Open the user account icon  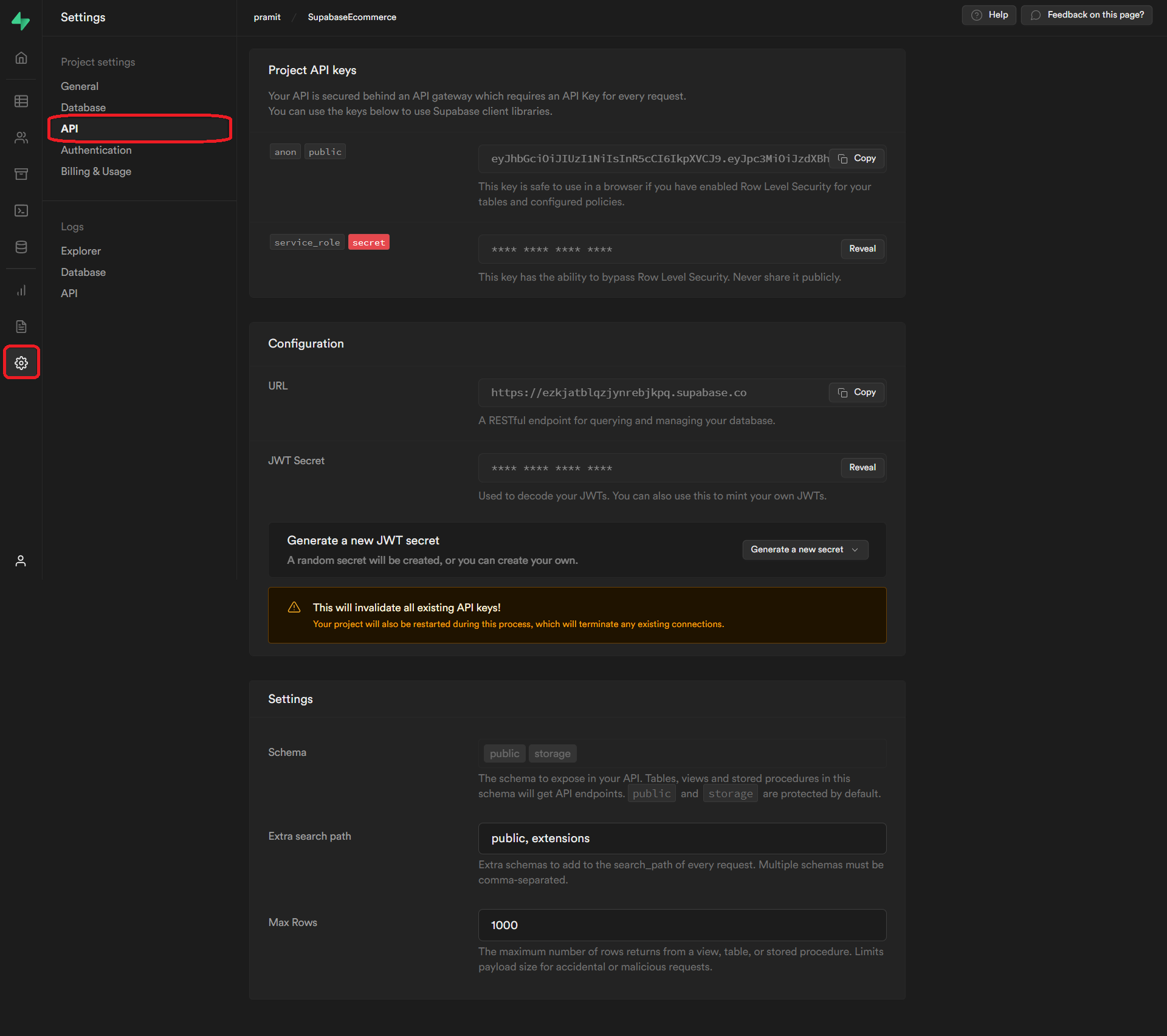point(21,561)
